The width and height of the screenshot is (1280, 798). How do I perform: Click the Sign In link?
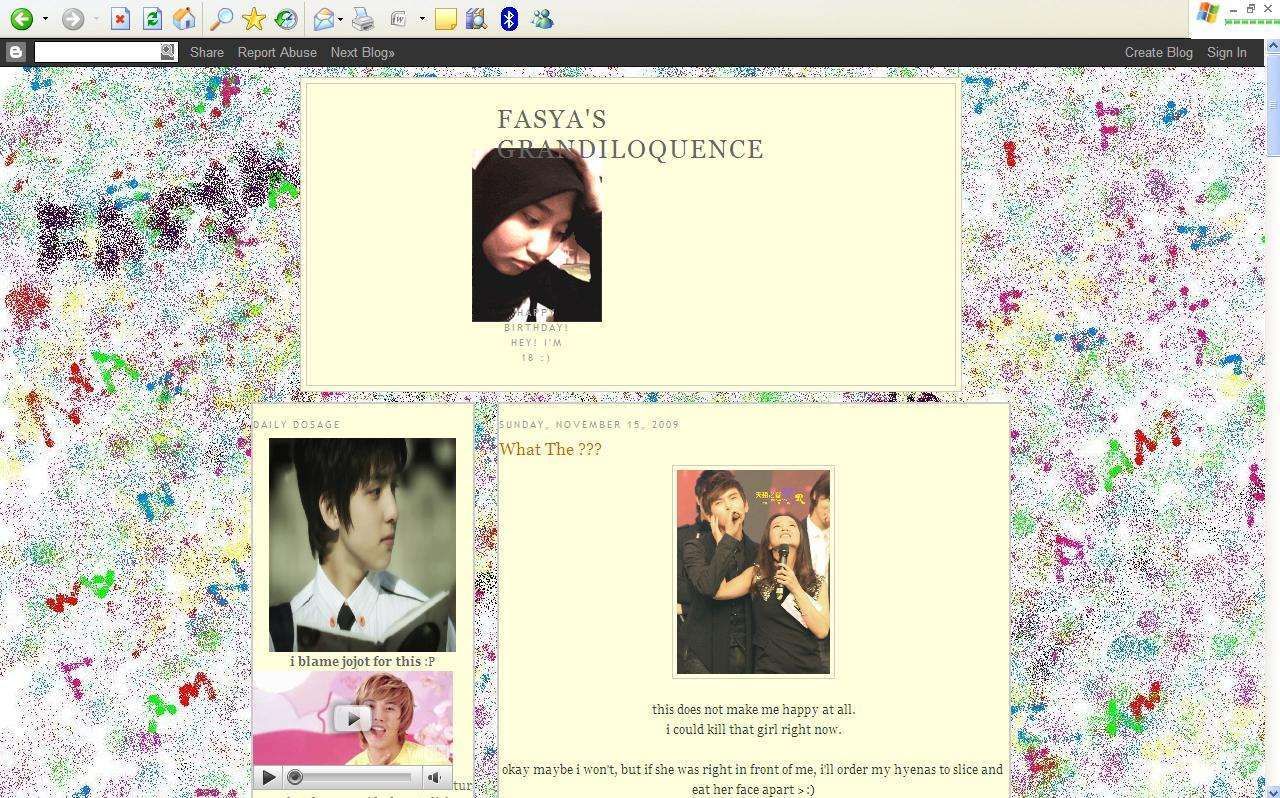point(1226,52)
